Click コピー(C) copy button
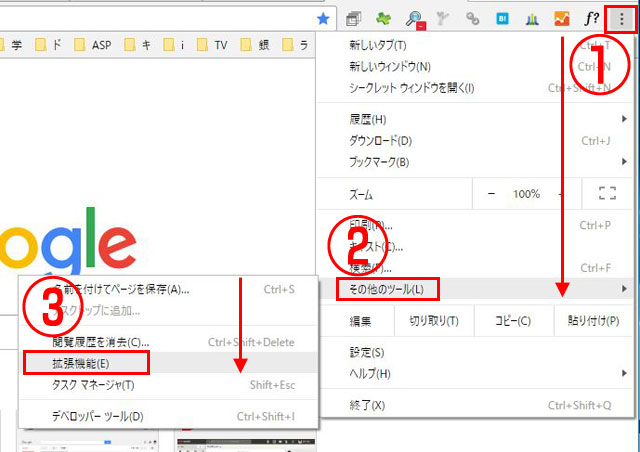 [x=513, y=321]
